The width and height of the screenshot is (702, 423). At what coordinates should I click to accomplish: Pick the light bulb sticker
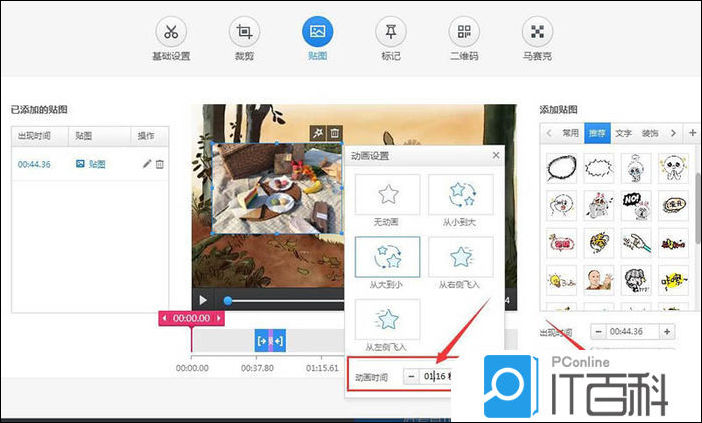pyautogui.click(x=561, y=280)
